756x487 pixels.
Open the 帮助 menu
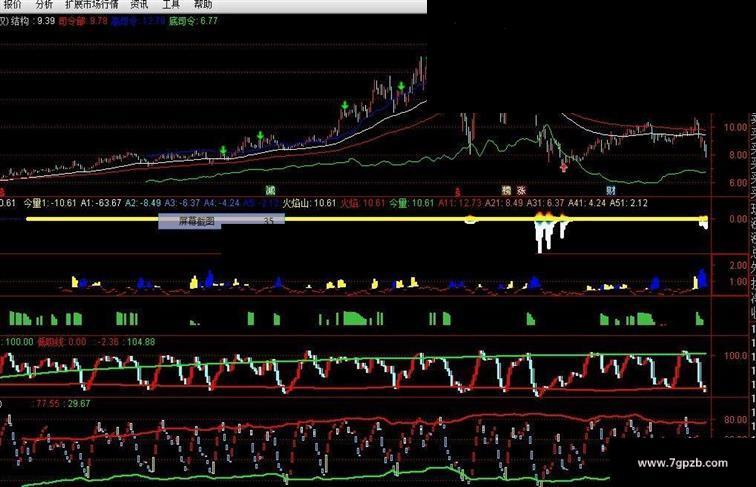click(203, 4)
